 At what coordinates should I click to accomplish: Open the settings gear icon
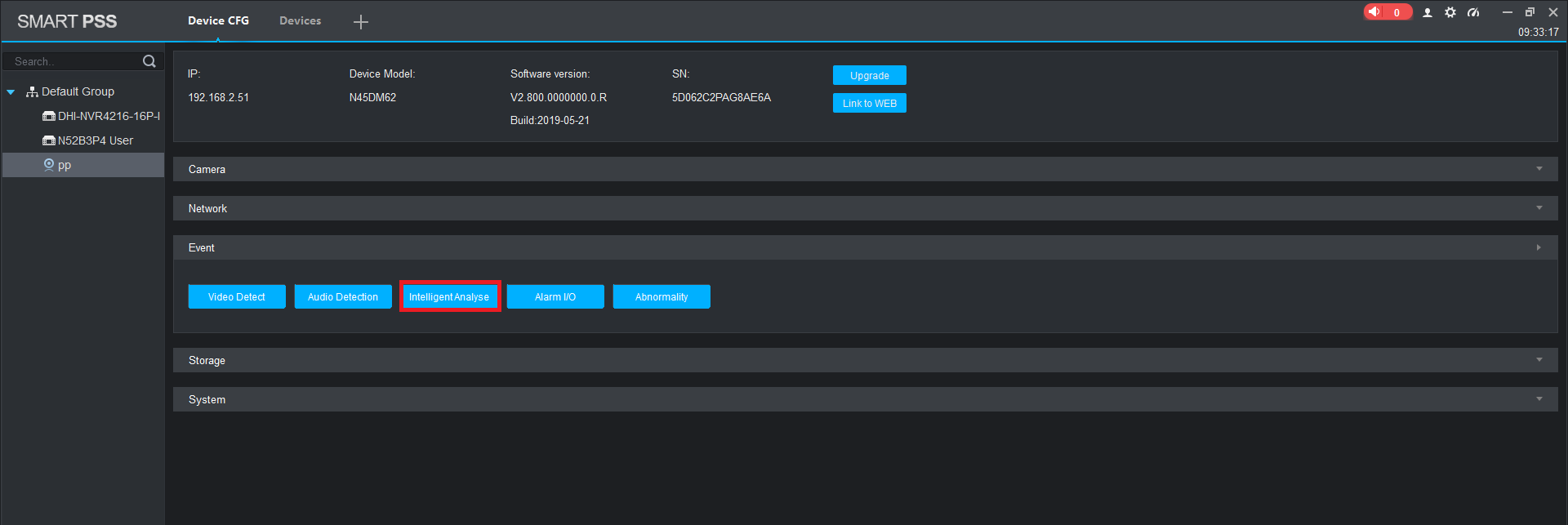tap(1450, 12)
